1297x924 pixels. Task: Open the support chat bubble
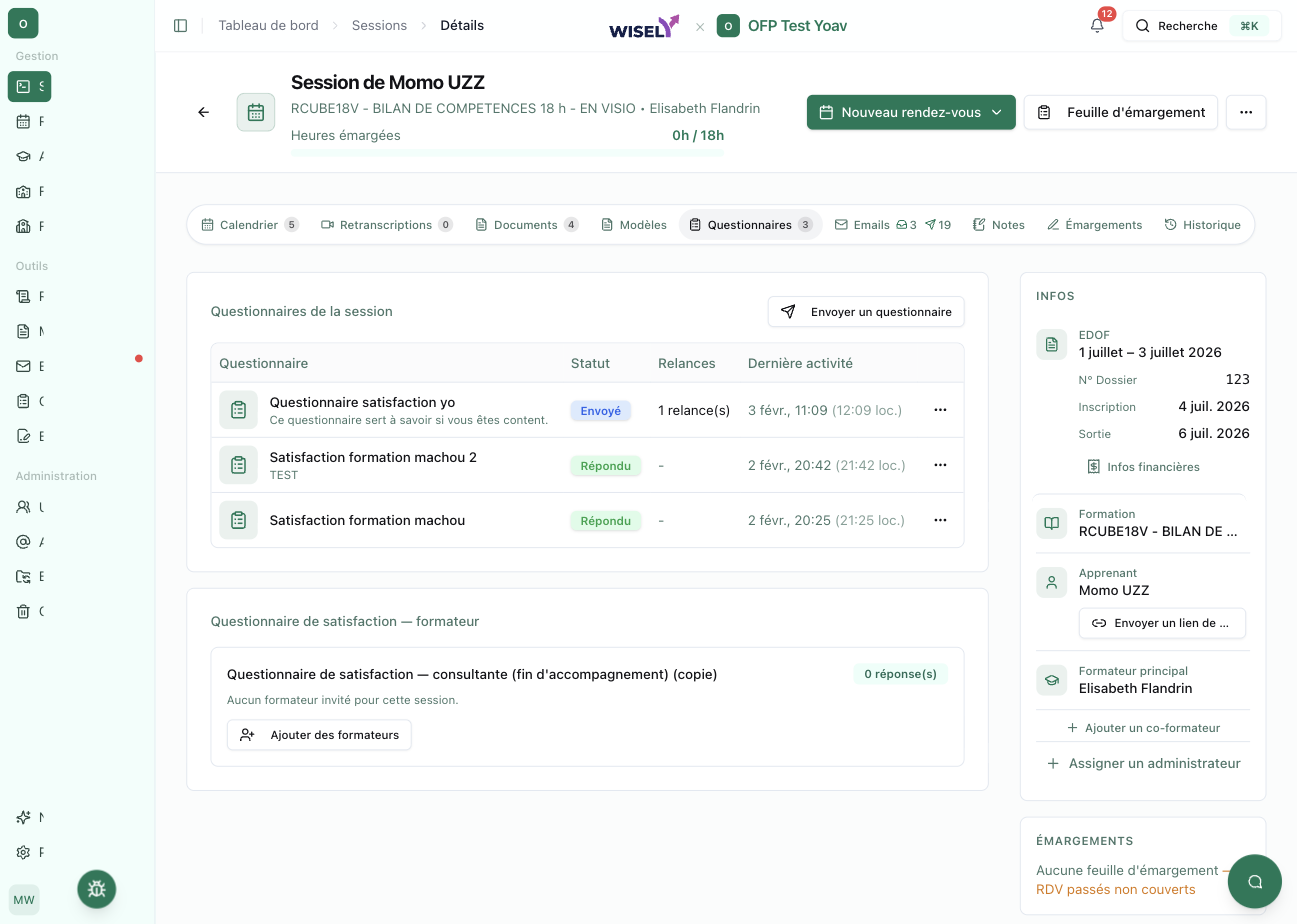[x=1255, y=881]
